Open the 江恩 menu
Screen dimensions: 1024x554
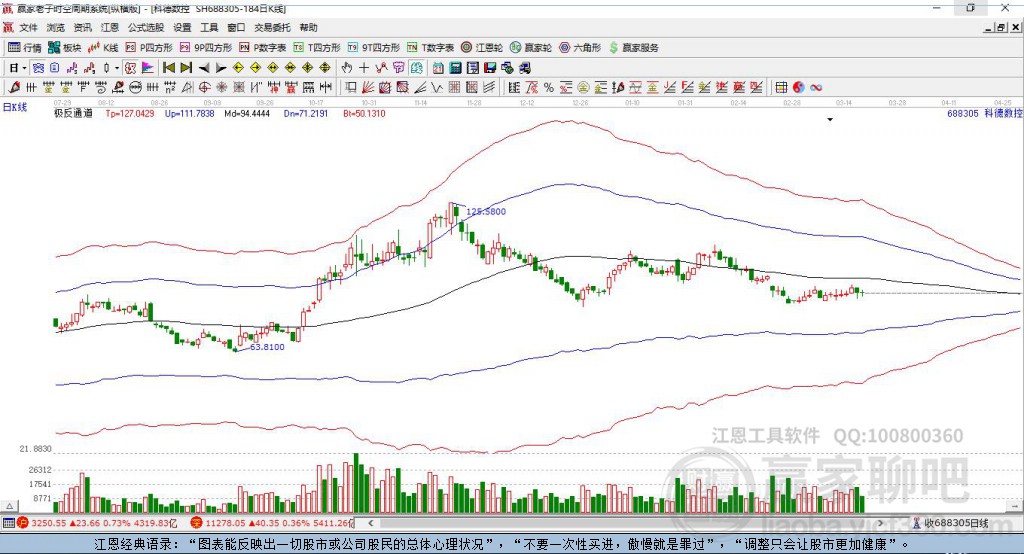109,27
